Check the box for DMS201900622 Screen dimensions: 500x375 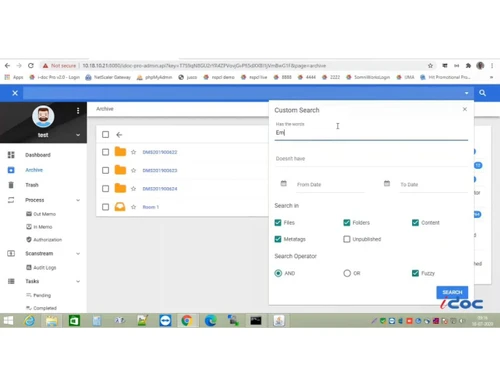click(105, 152)
